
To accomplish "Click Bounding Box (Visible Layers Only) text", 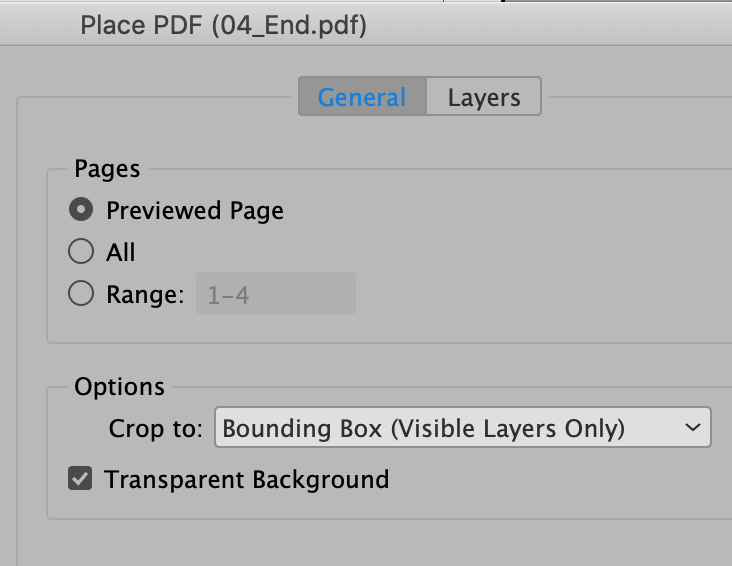I will [423, 428].
